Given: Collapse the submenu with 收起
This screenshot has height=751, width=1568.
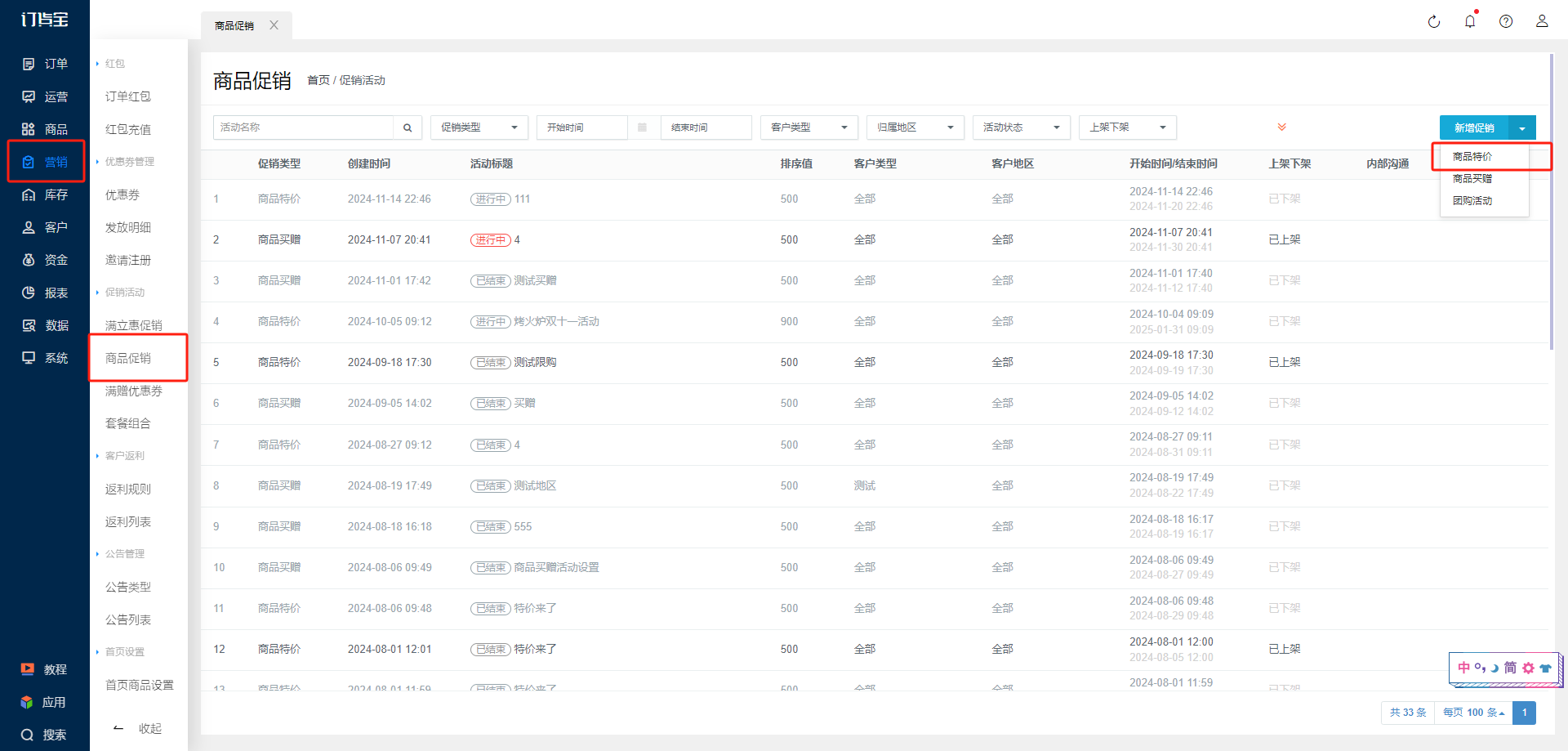Looking at the screenshot, I should 138,728.
